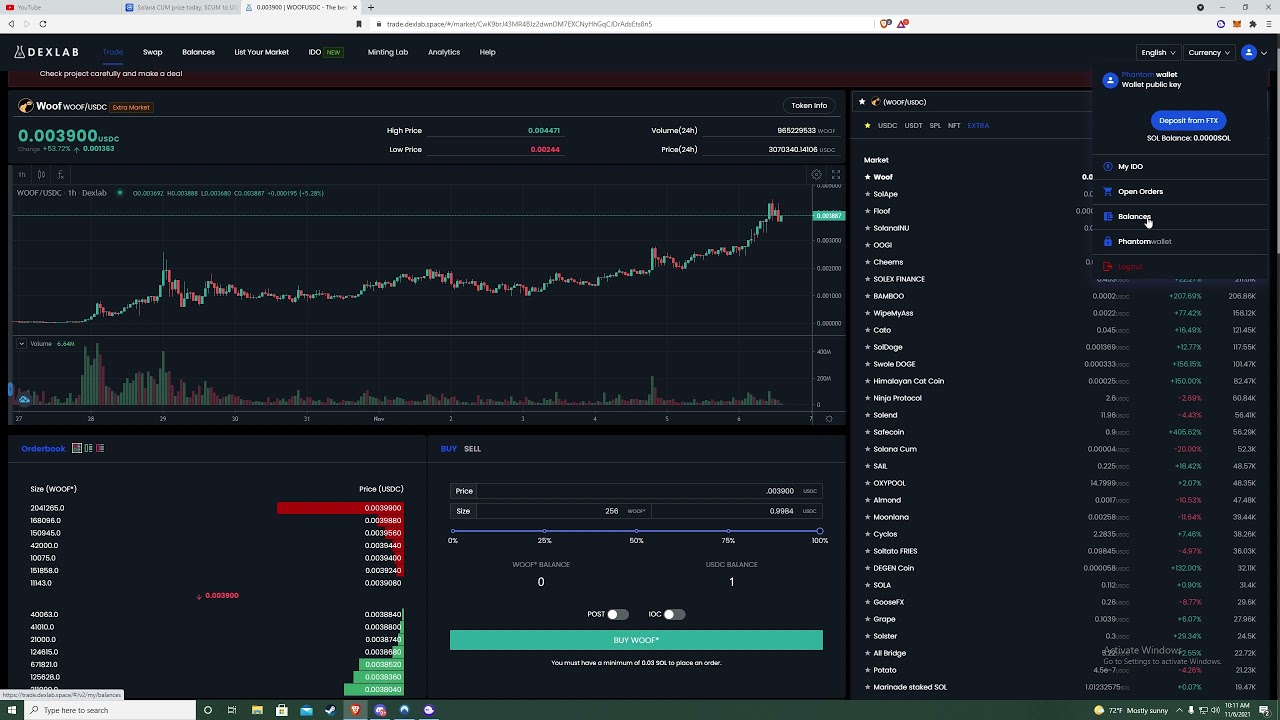Click Phantom wallet lock icon

(1108, 242)
